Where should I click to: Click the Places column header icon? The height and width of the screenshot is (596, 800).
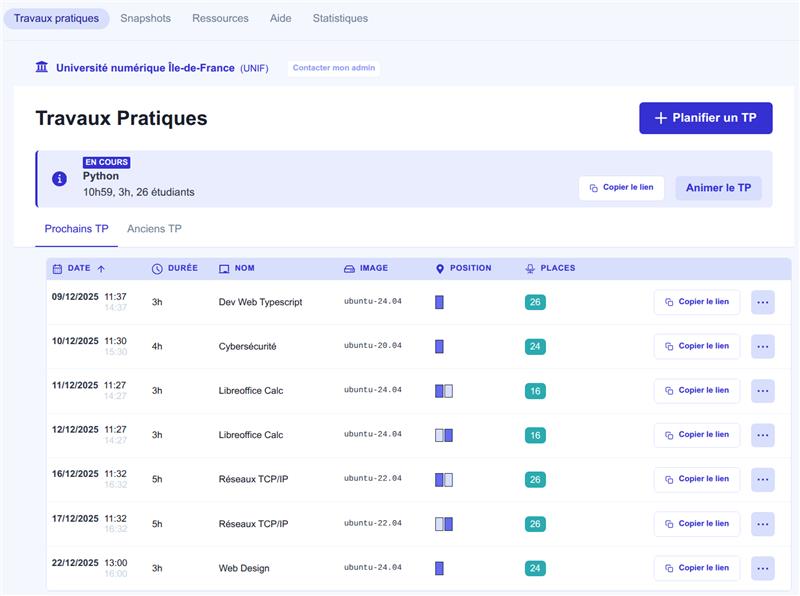tap(530, 269)
